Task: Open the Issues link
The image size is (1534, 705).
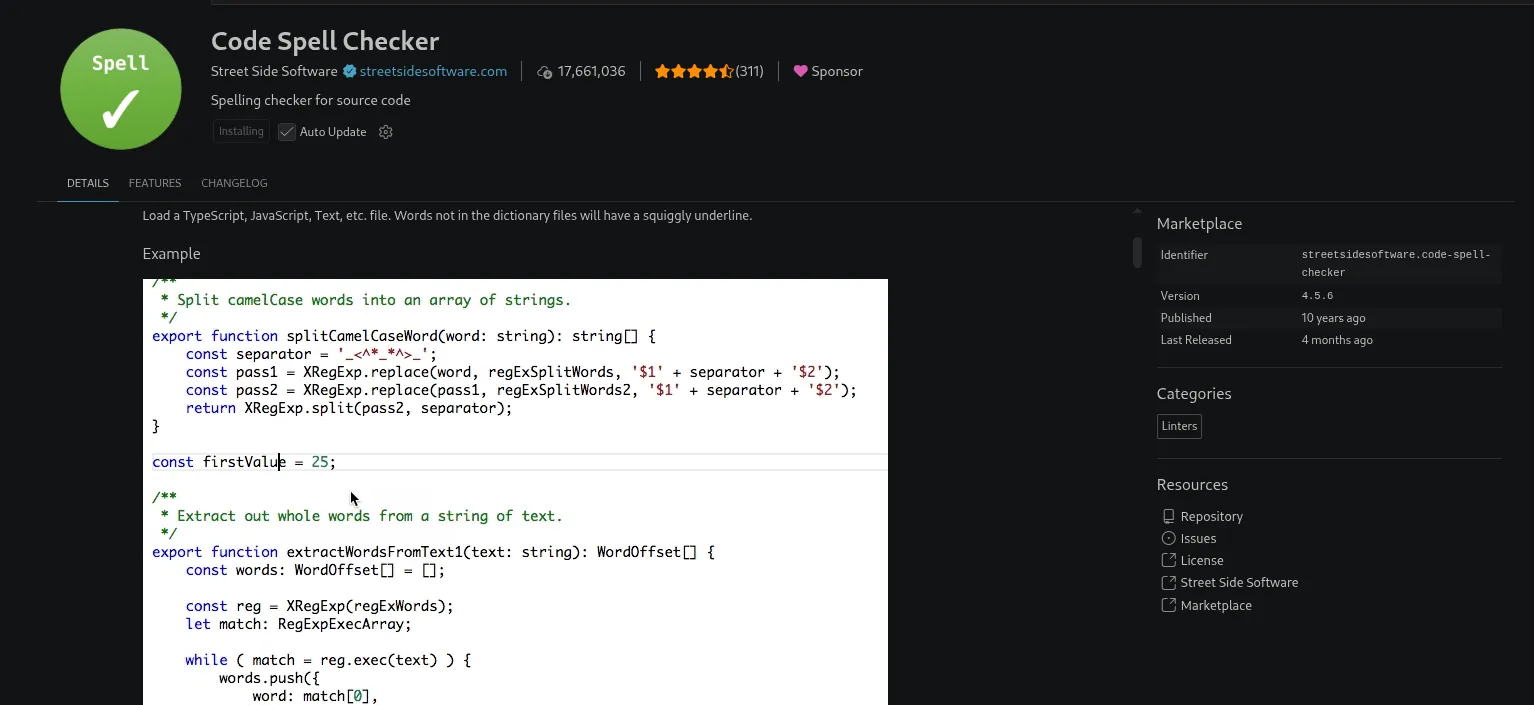Action: pyautogui.click(x=1198, y=538)
